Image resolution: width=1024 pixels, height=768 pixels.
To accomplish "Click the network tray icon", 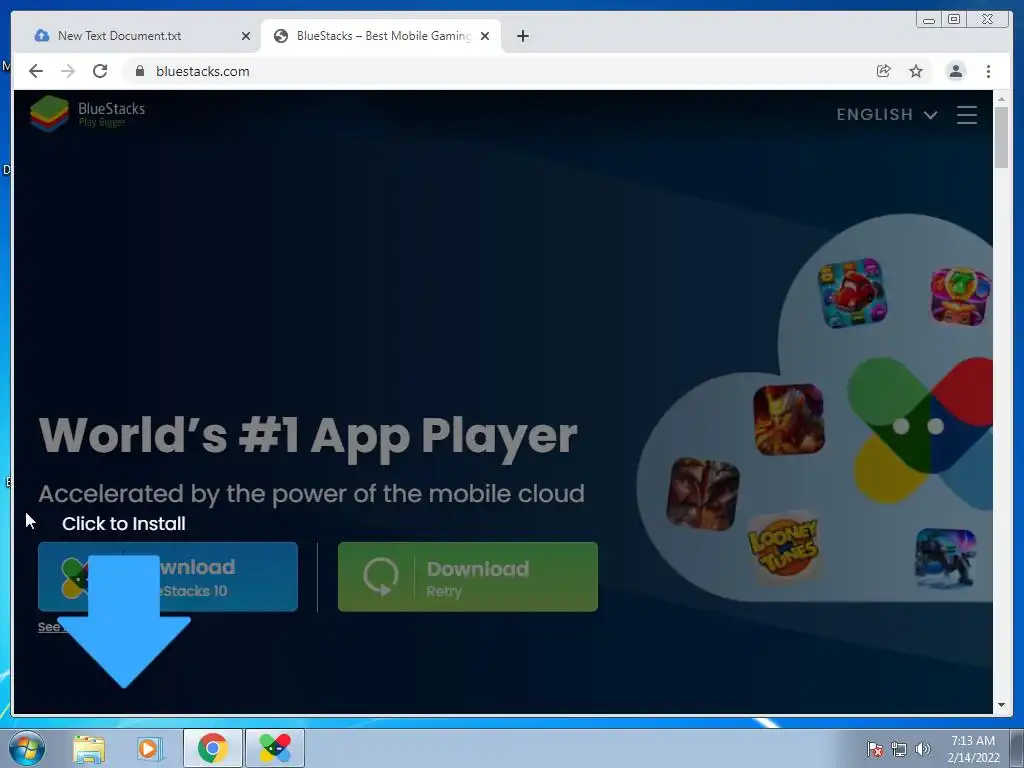I will point(899,749).
